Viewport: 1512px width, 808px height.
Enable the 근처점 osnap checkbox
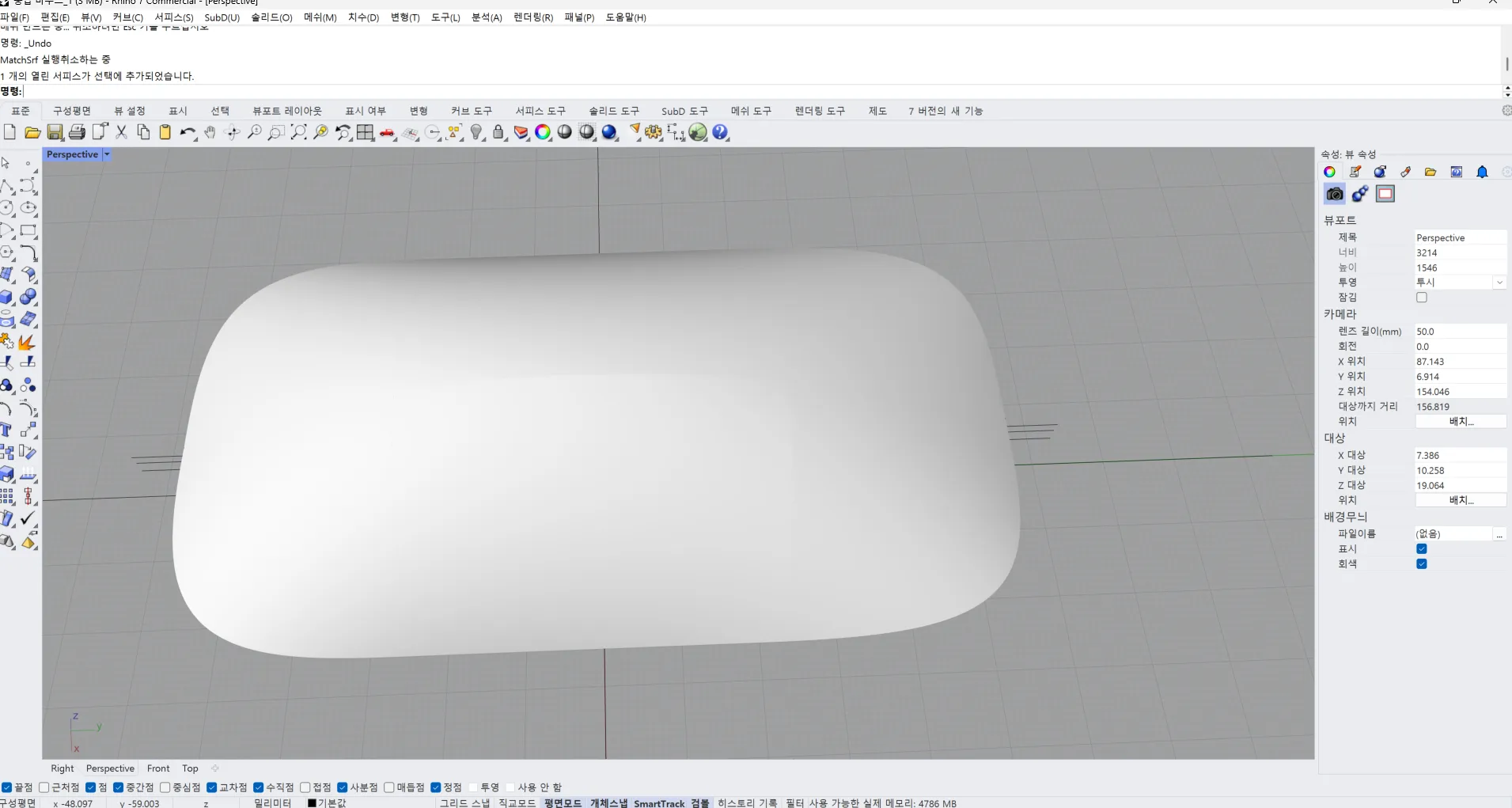tap(44, 787)
